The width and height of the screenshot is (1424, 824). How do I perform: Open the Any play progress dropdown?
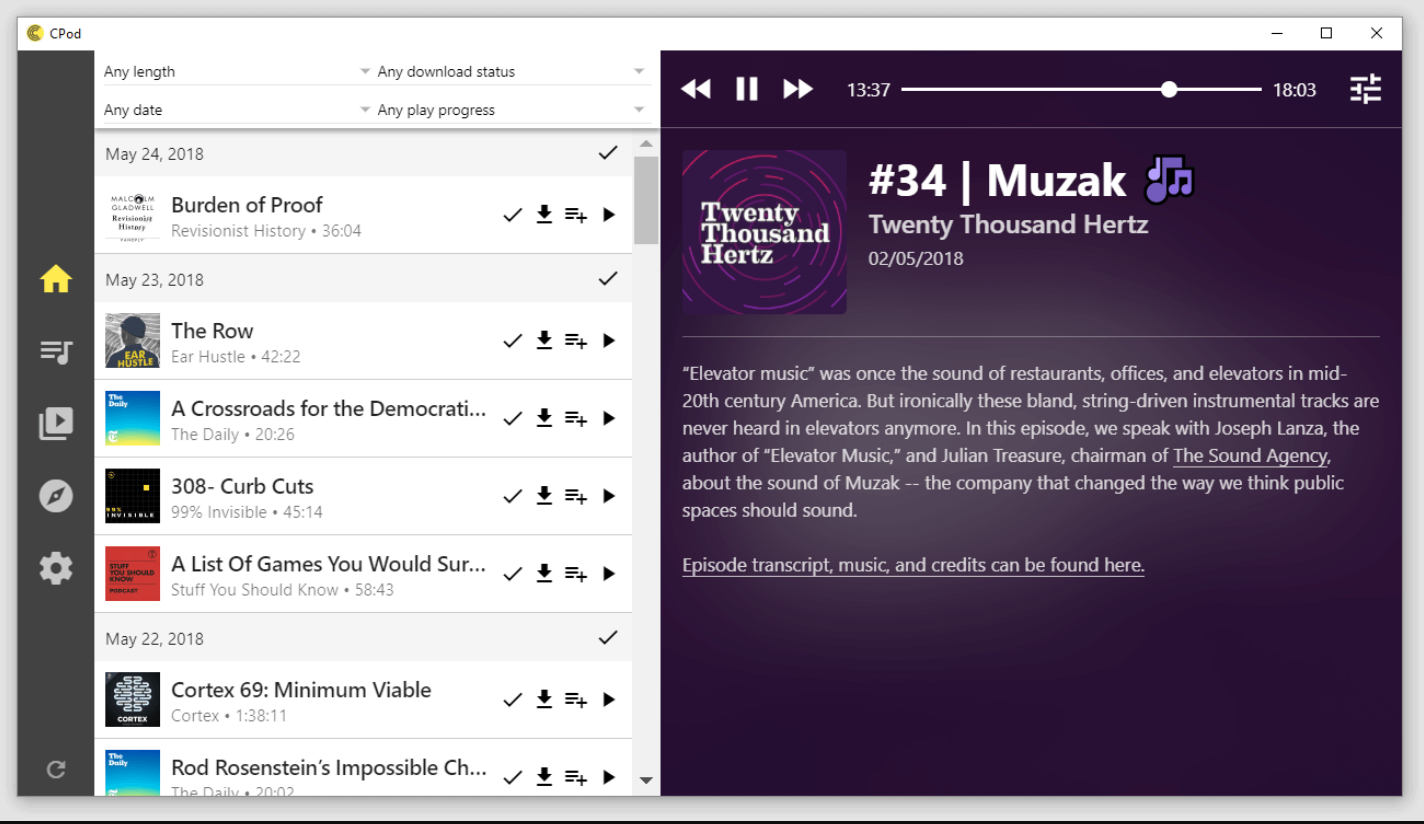pos(510,110)
